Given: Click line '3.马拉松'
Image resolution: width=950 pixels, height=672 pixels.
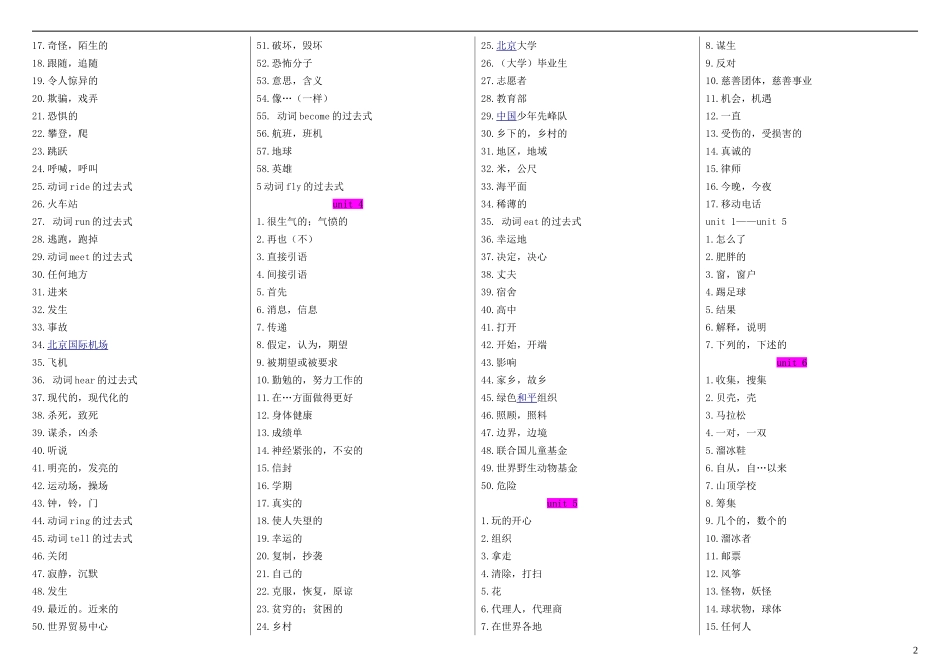Looking at the screenshot, I should 726,415.
